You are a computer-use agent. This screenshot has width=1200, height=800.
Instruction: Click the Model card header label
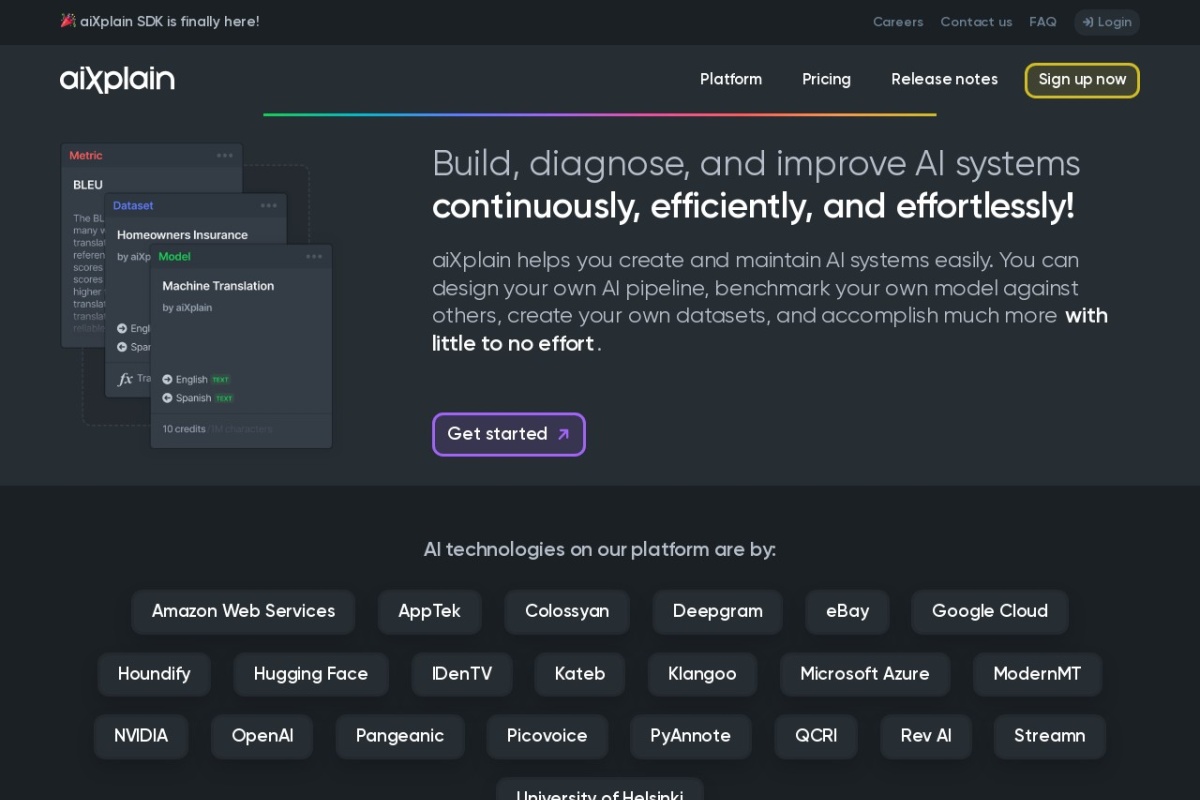(x=174, y=256)
